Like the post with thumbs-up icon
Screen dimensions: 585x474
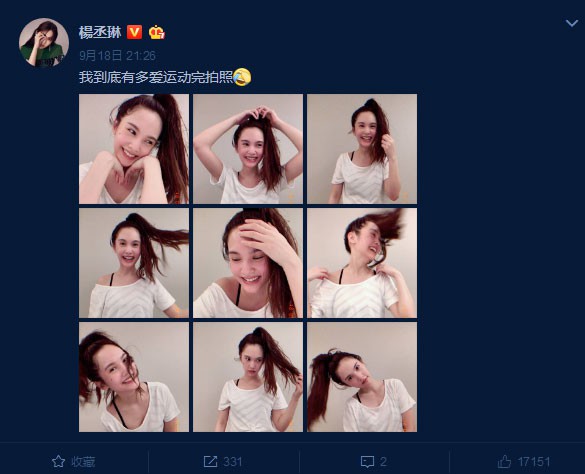(x=504, y=462)
